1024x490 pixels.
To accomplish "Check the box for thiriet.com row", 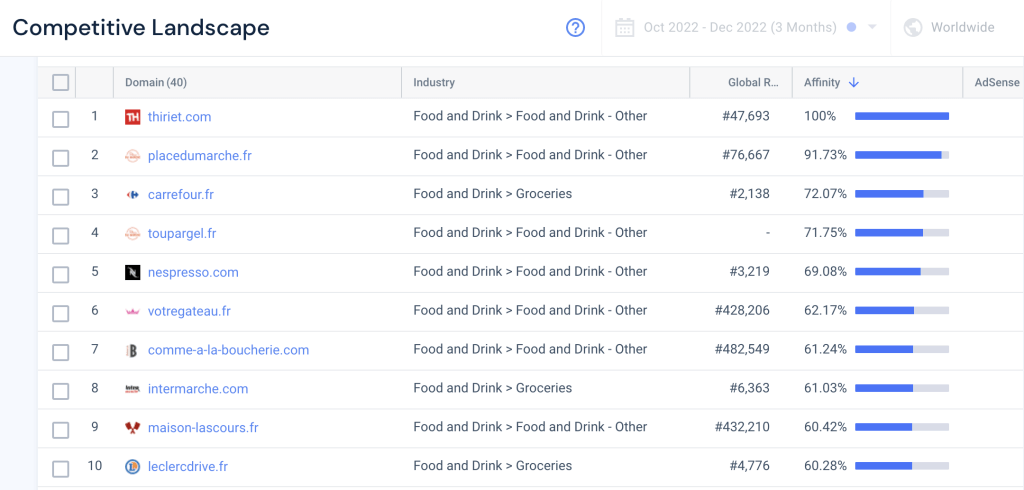I will 60,119.
